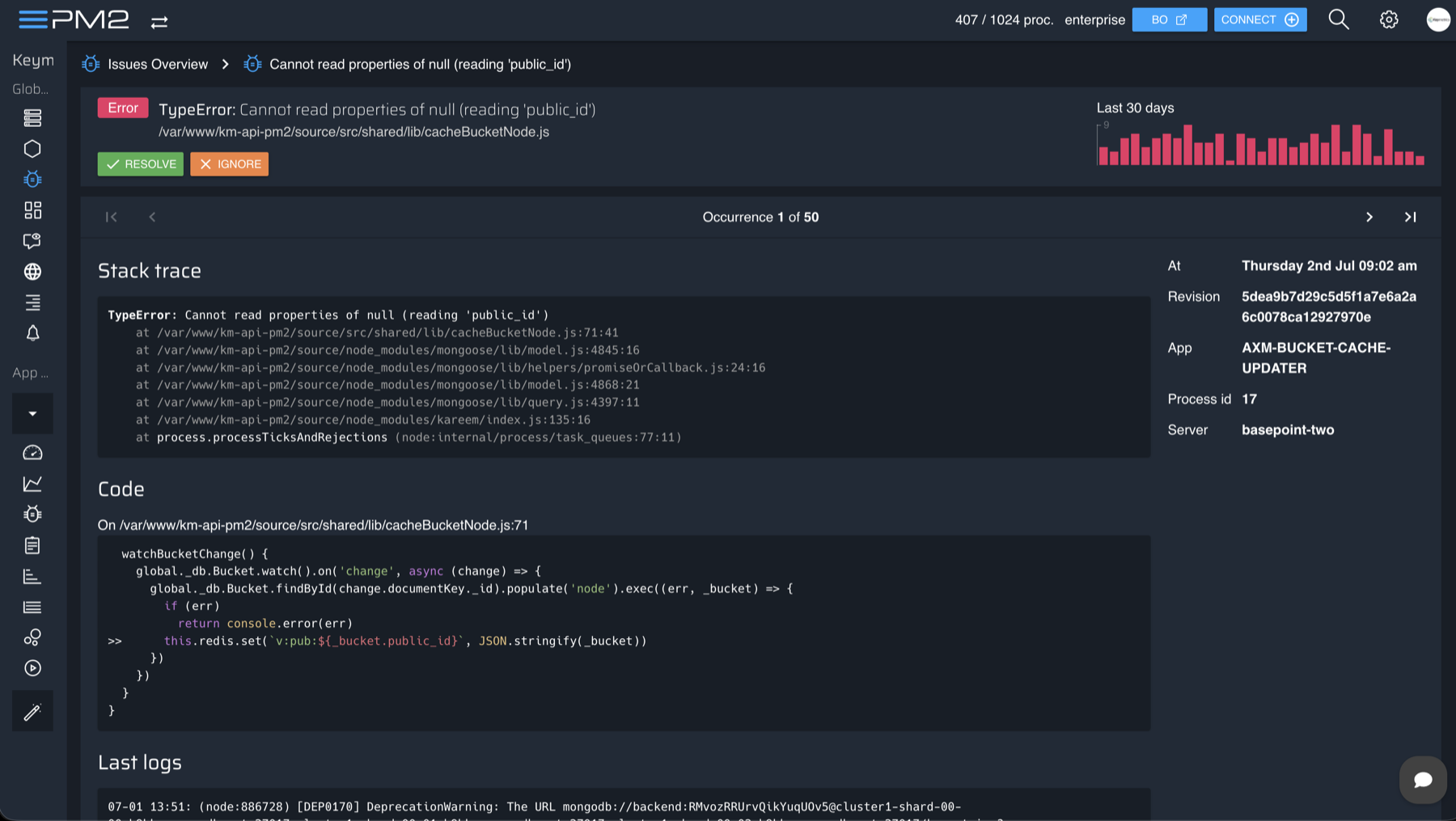This screenshot has height=821, width=1456.
Task: Click the swap arrows icon near the PM2 logo
Action: (x=159, y=22)
